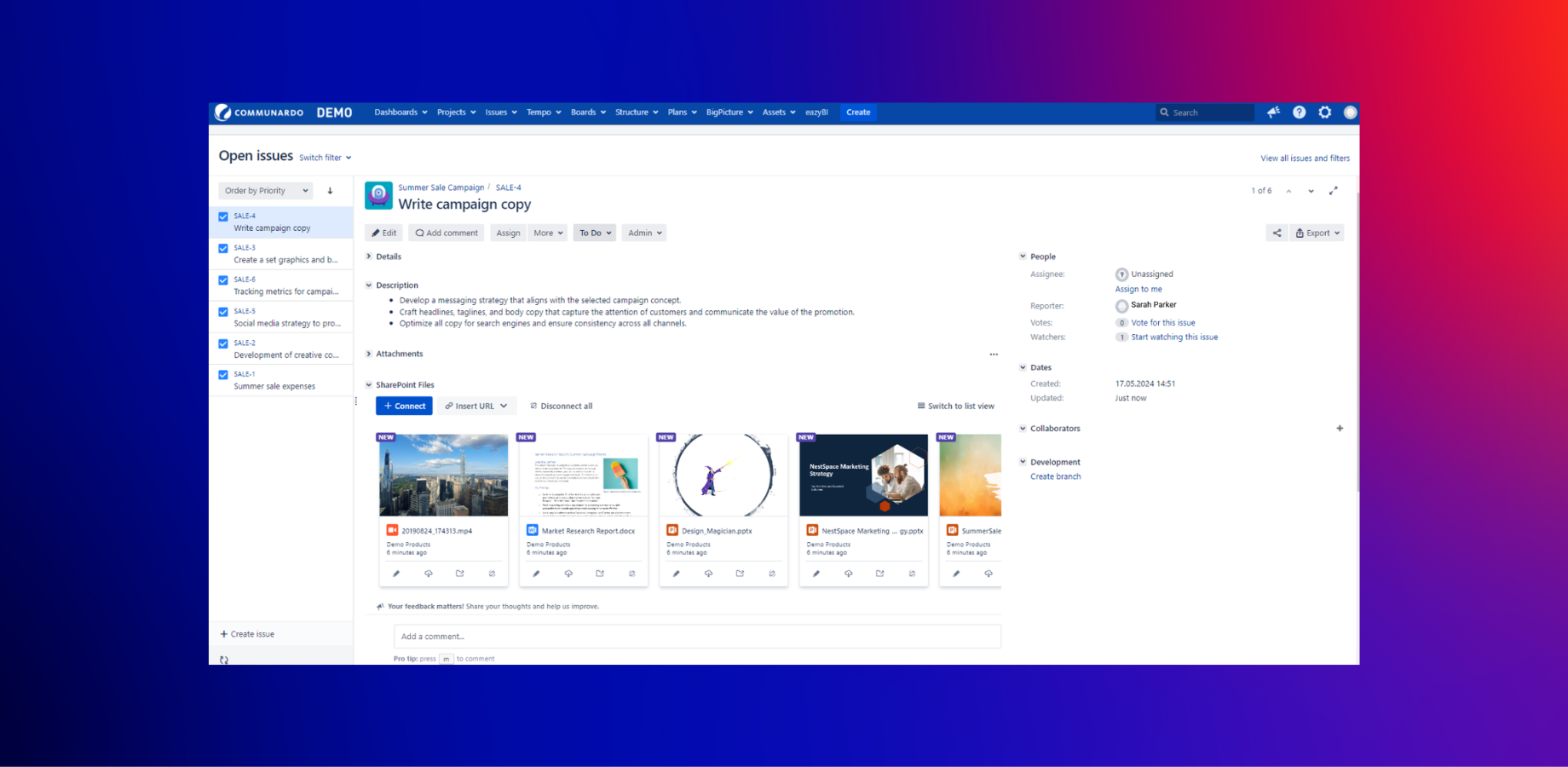The width and height of the screenshot is (1568, 767).
Task: Disconnect Design_Magician.pptx link icon
Action: (772, 574)
